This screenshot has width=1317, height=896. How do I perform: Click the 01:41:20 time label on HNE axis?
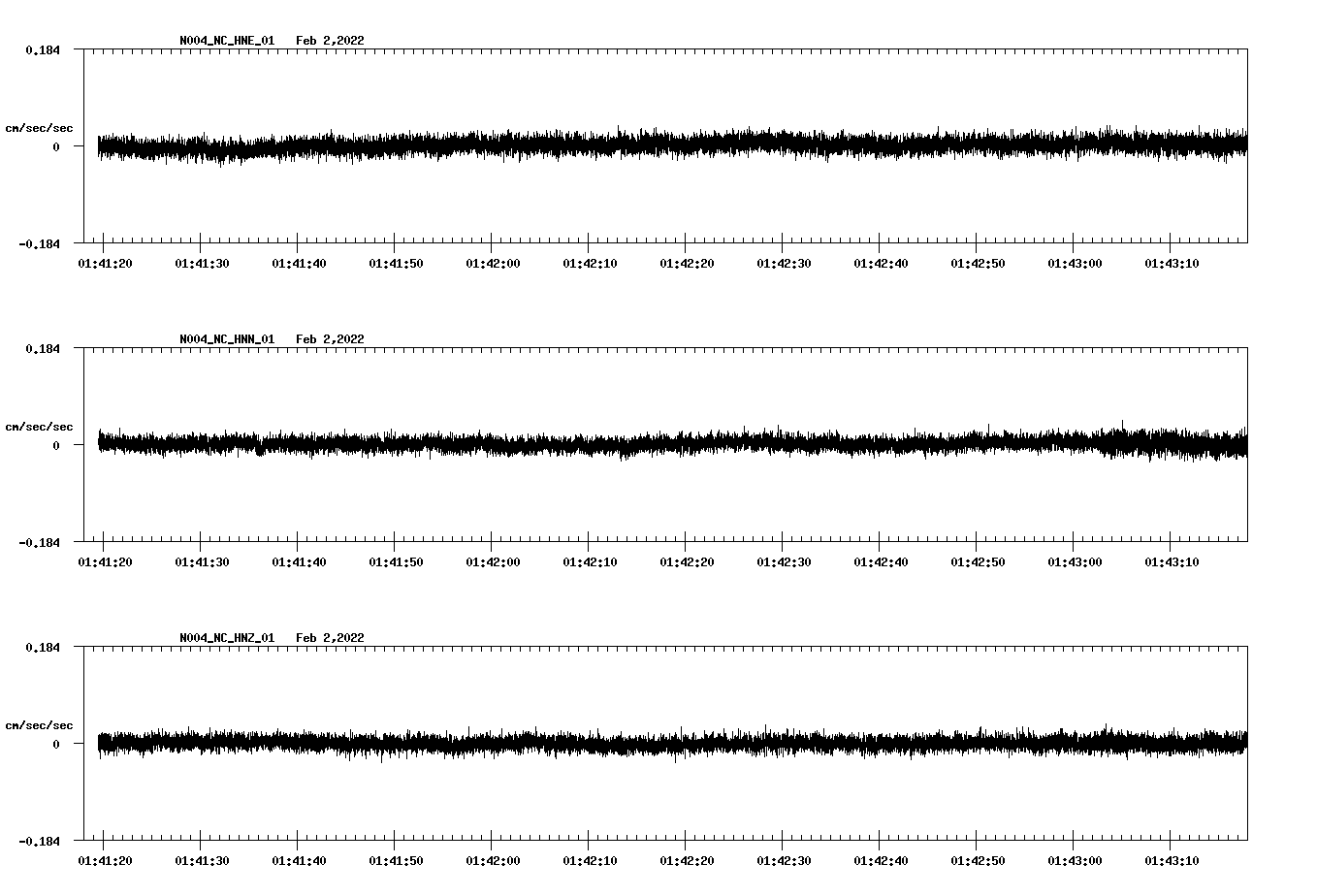(105, 264)
